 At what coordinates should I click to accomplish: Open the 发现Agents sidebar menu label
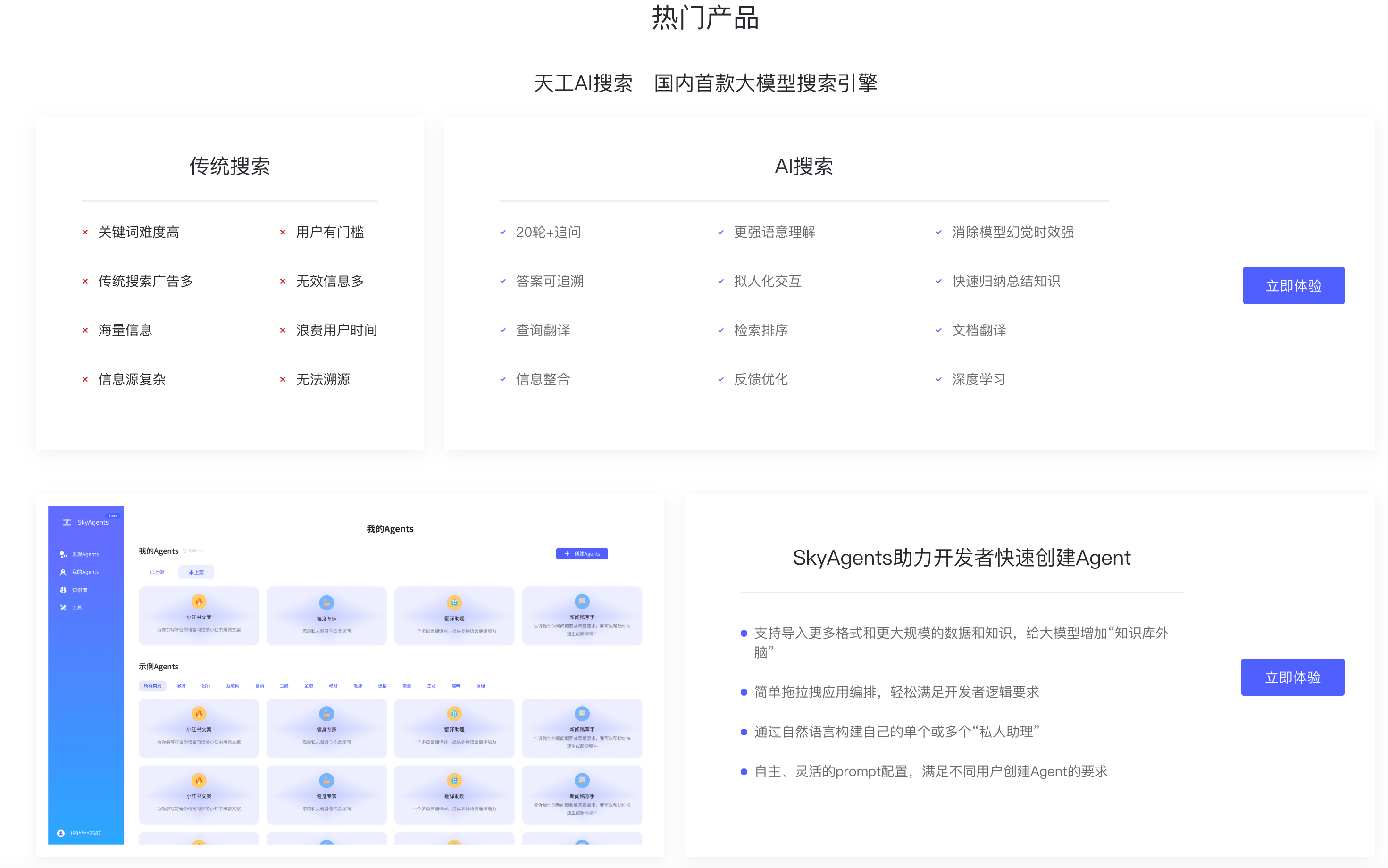85,555
